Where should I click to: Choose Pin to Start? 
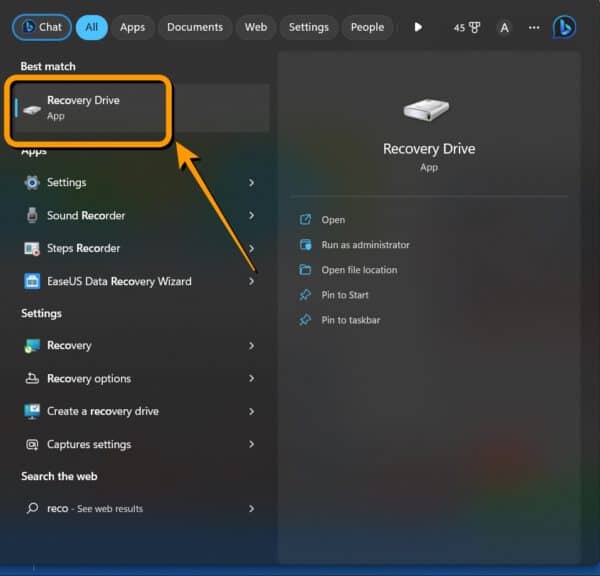pos(345,295)
